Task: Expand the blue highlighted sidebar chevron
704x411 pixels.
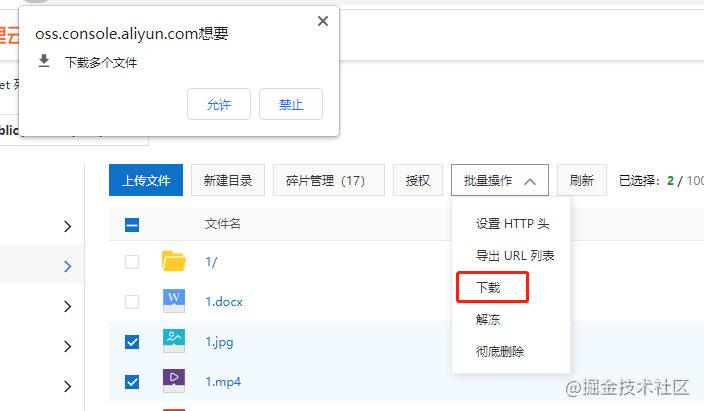Action: (68, 266)
